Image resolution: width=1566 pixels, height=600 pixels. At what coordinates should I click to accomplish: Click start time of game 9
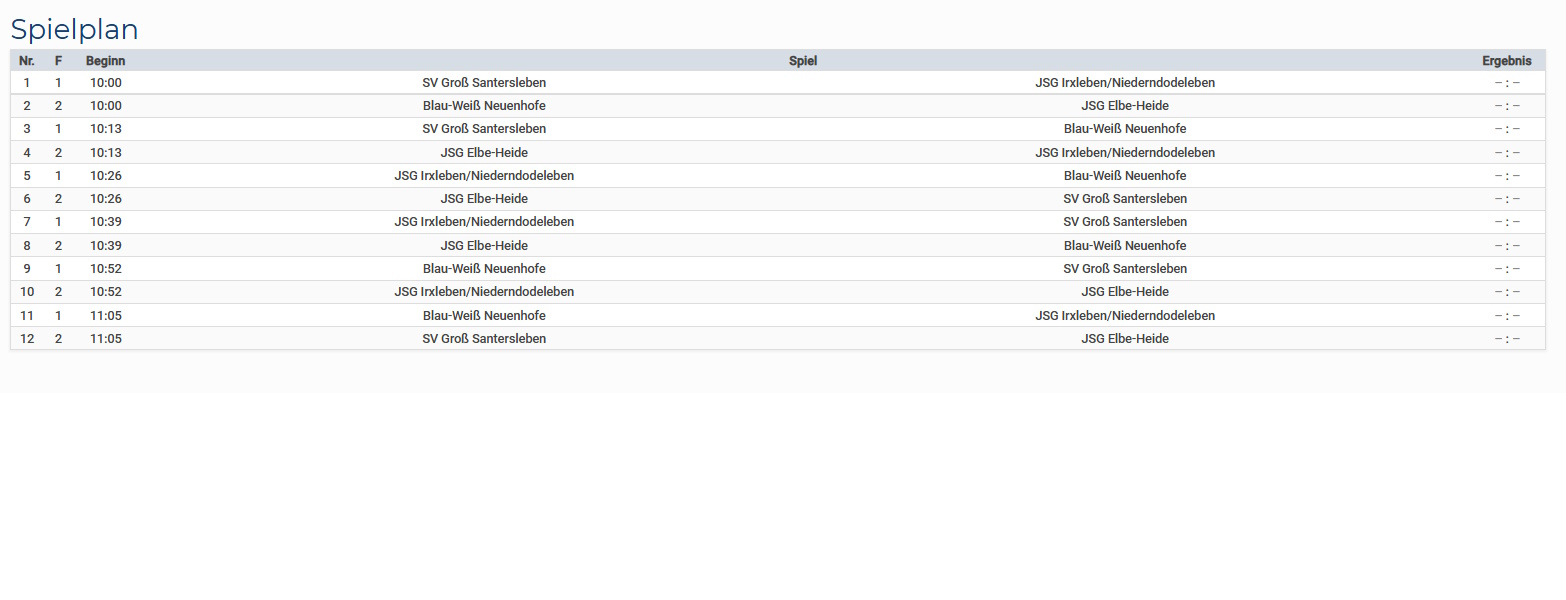[106, 269]
